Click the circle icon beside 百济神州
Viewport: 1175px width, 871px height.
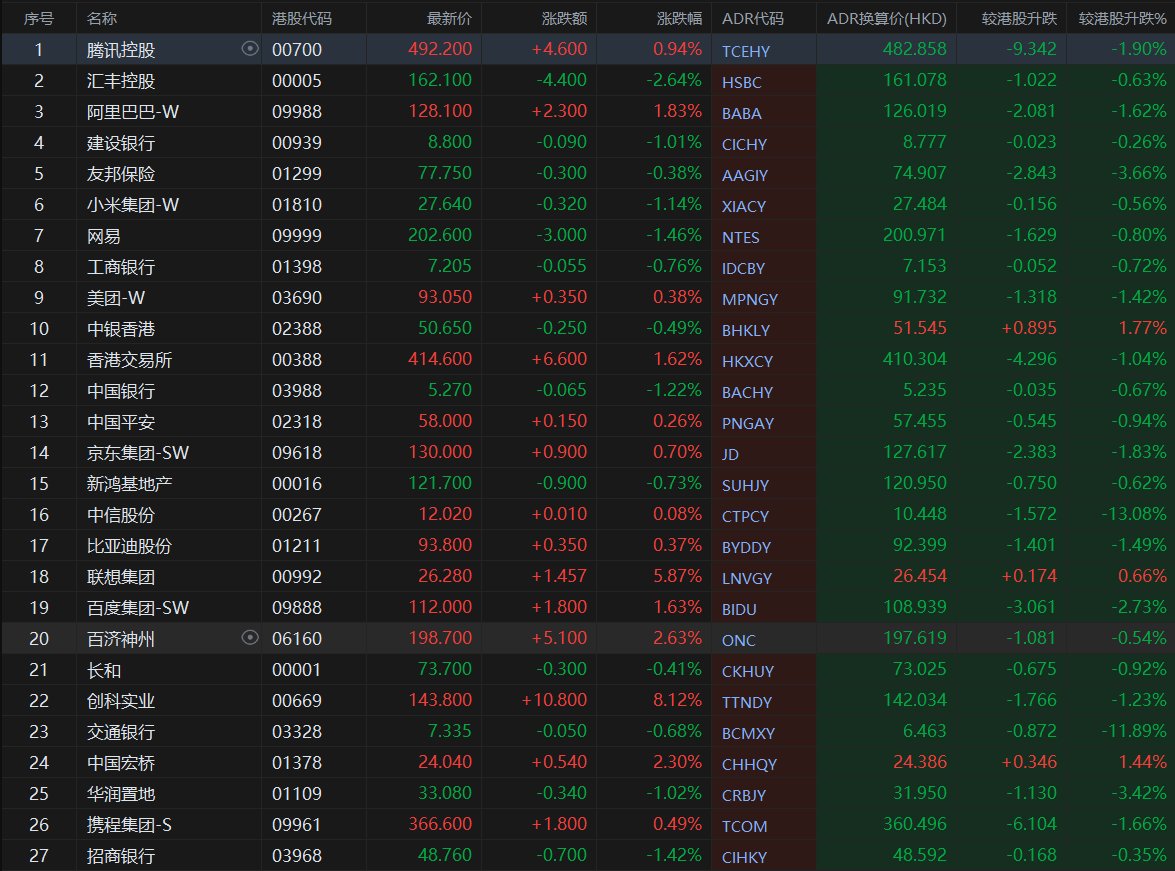250,637
